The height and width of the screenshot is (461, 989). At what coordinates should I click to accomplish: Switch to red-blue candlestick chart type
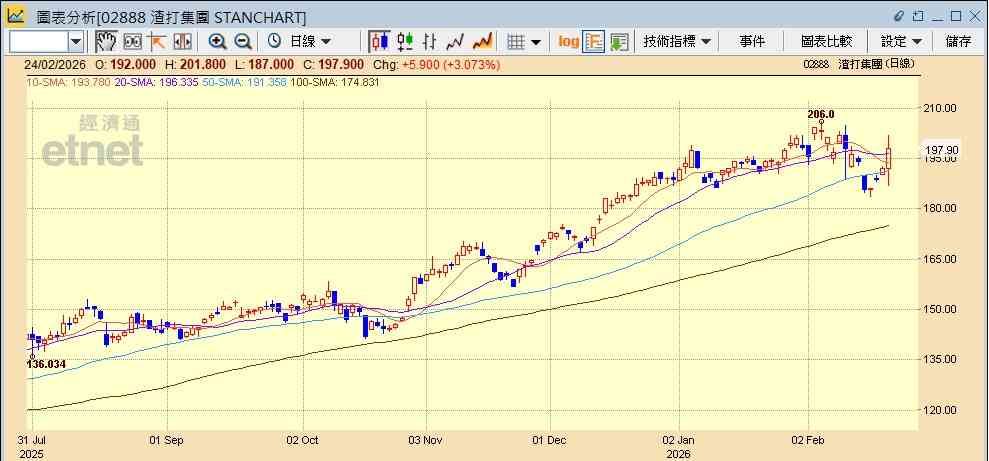click(x=380, y=42)
